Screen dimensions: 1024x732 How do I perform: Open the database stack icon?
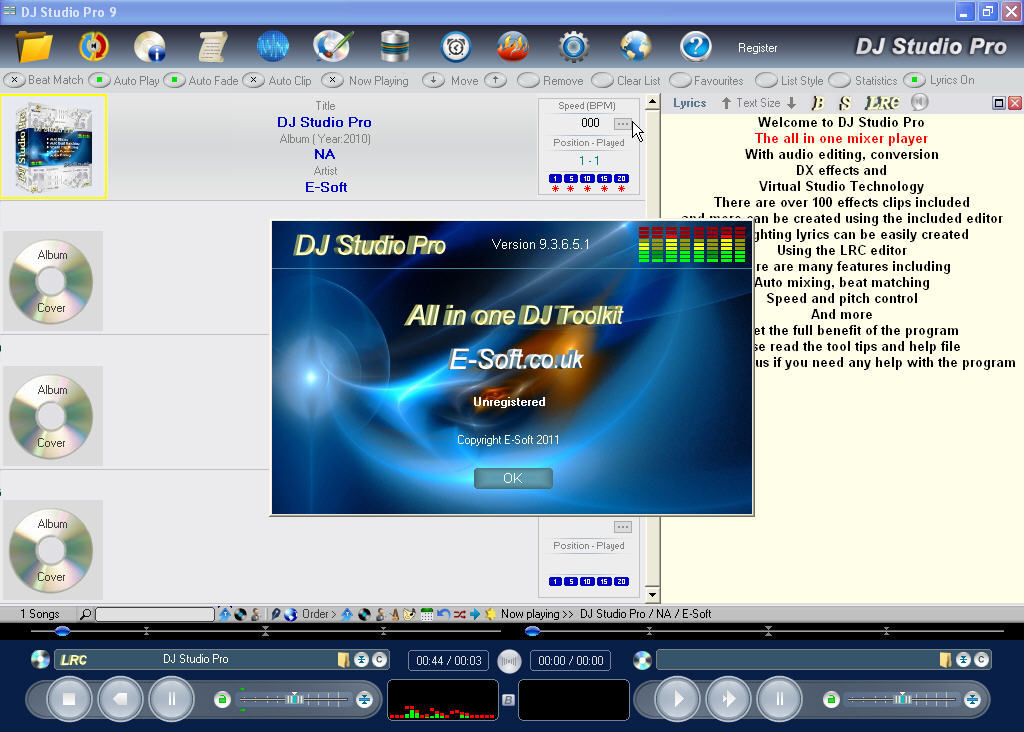tap(394, 46)
